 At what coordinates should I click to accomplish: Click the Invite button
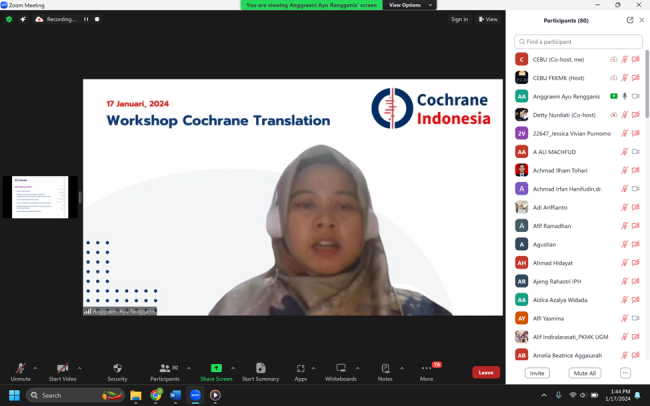point(537,373)
